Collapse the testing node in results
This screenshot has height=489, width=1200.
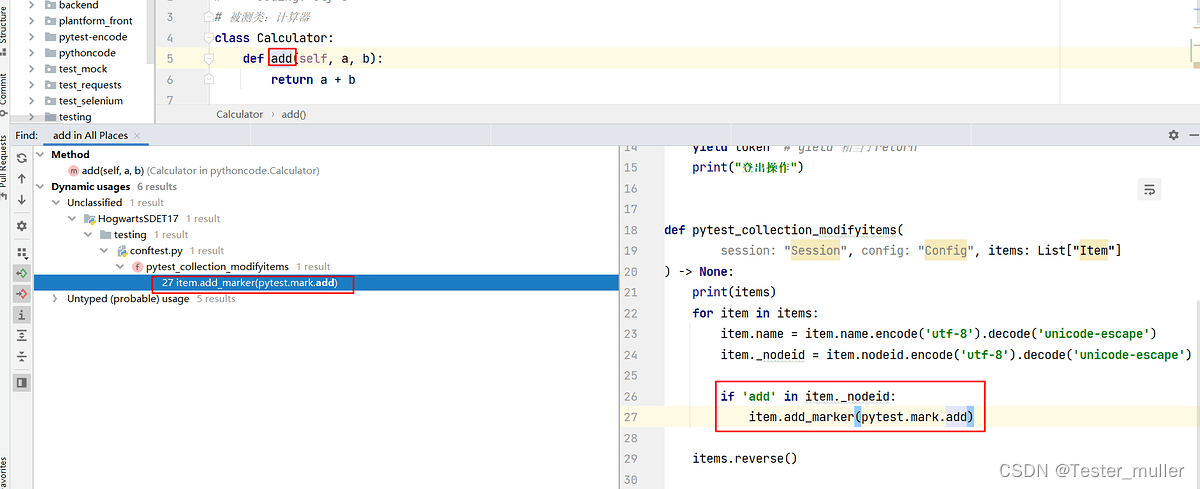(x=89, y=234)
